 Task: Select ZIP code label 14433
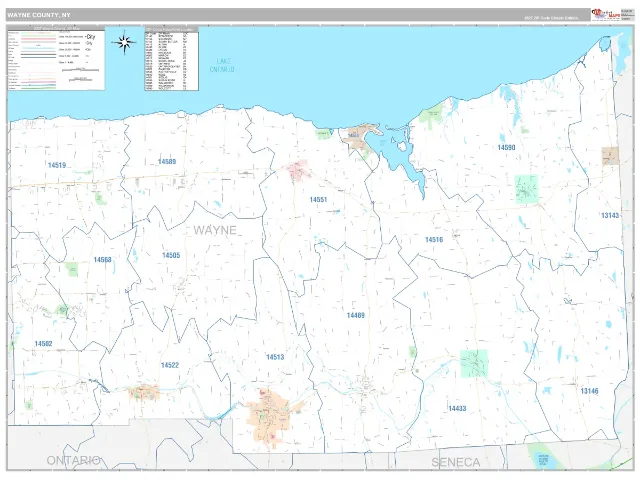[457, 409]
